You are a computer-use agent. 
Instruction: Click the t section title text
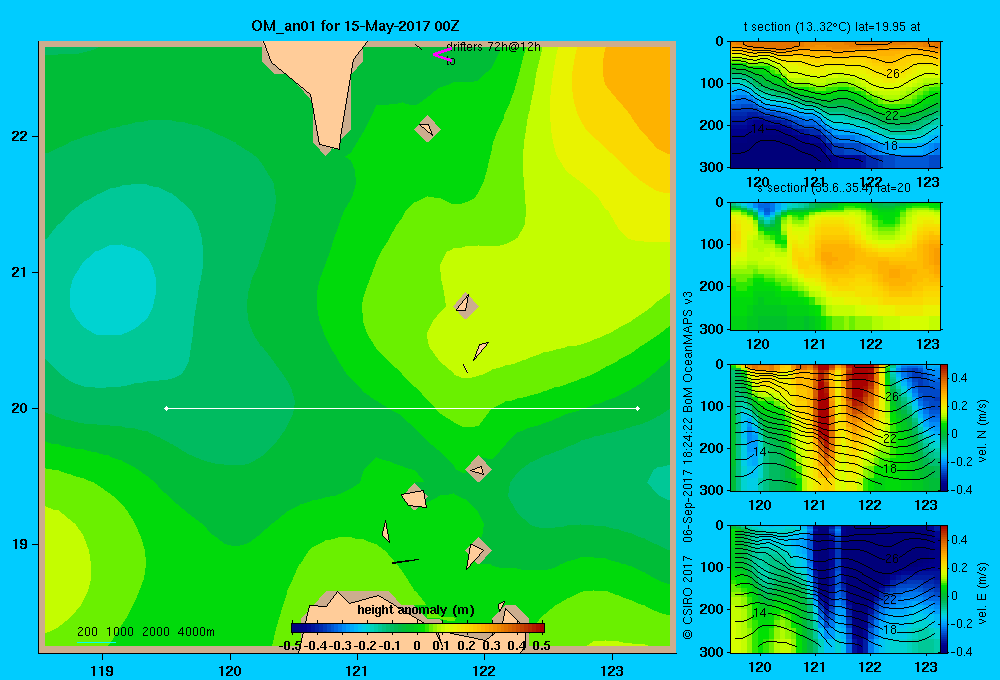(832, 27)
